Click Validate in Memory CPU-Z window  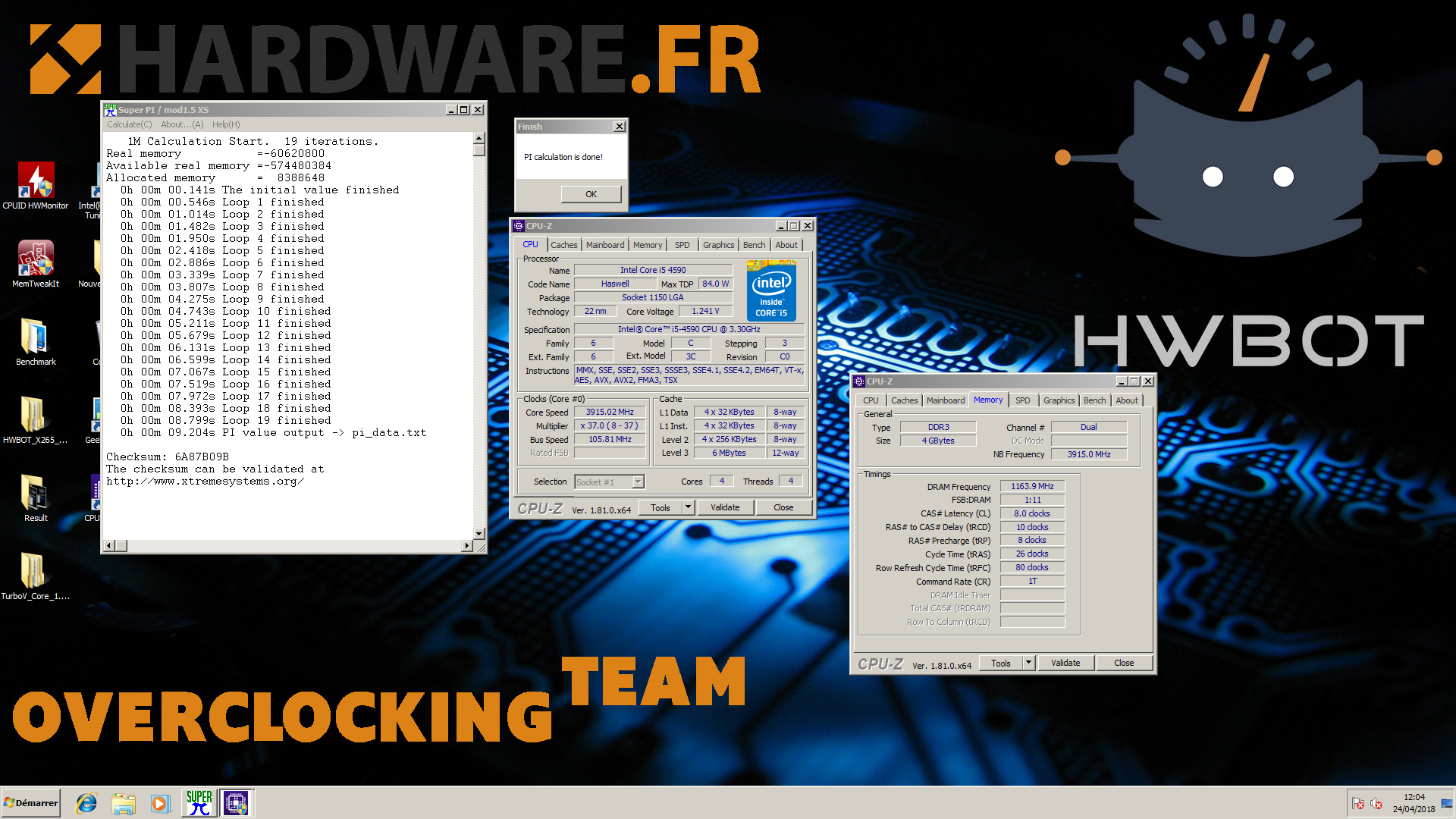(x=1065, y=664)
